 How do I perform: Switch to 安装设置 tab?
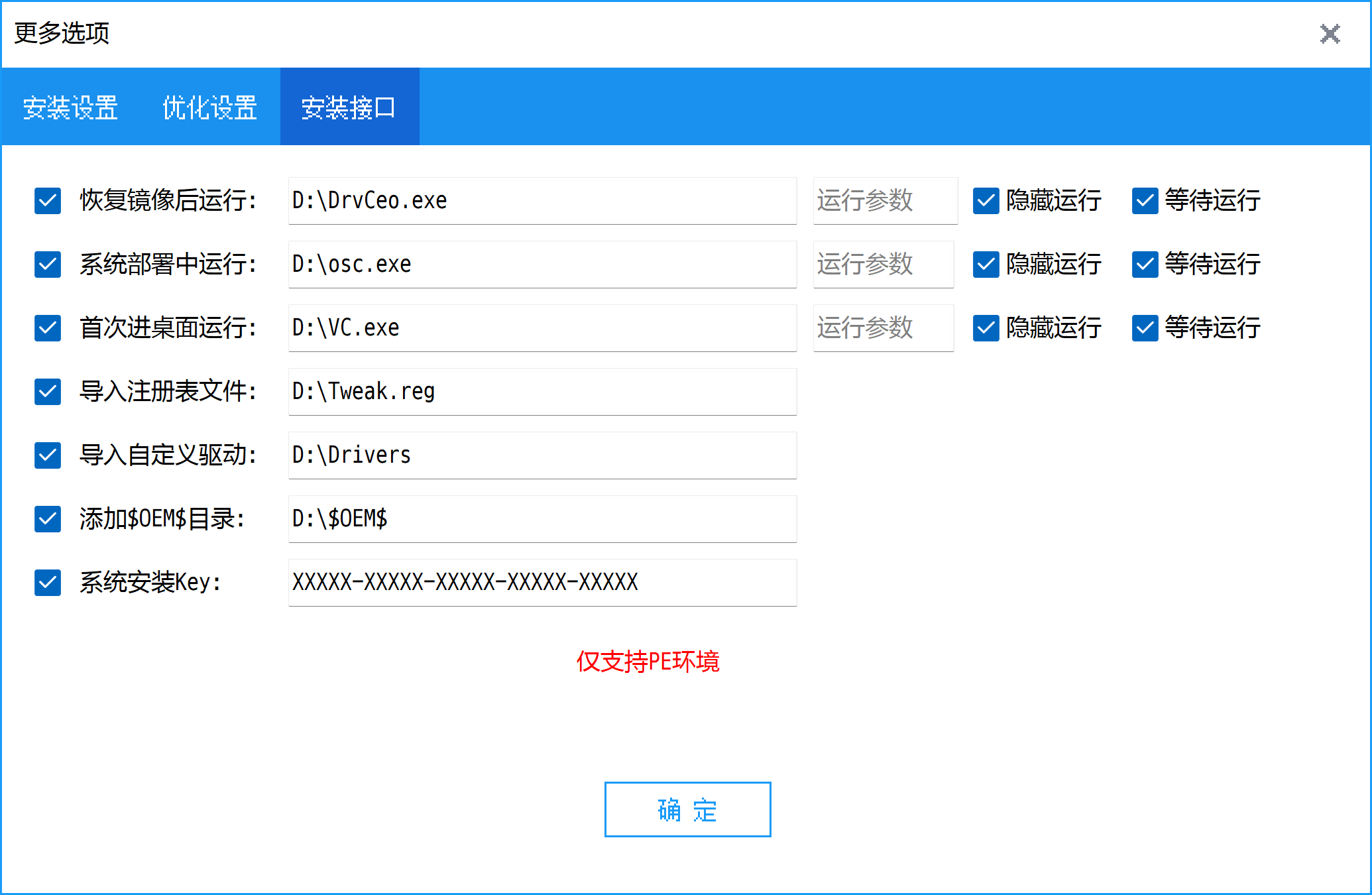click(70, 107)
